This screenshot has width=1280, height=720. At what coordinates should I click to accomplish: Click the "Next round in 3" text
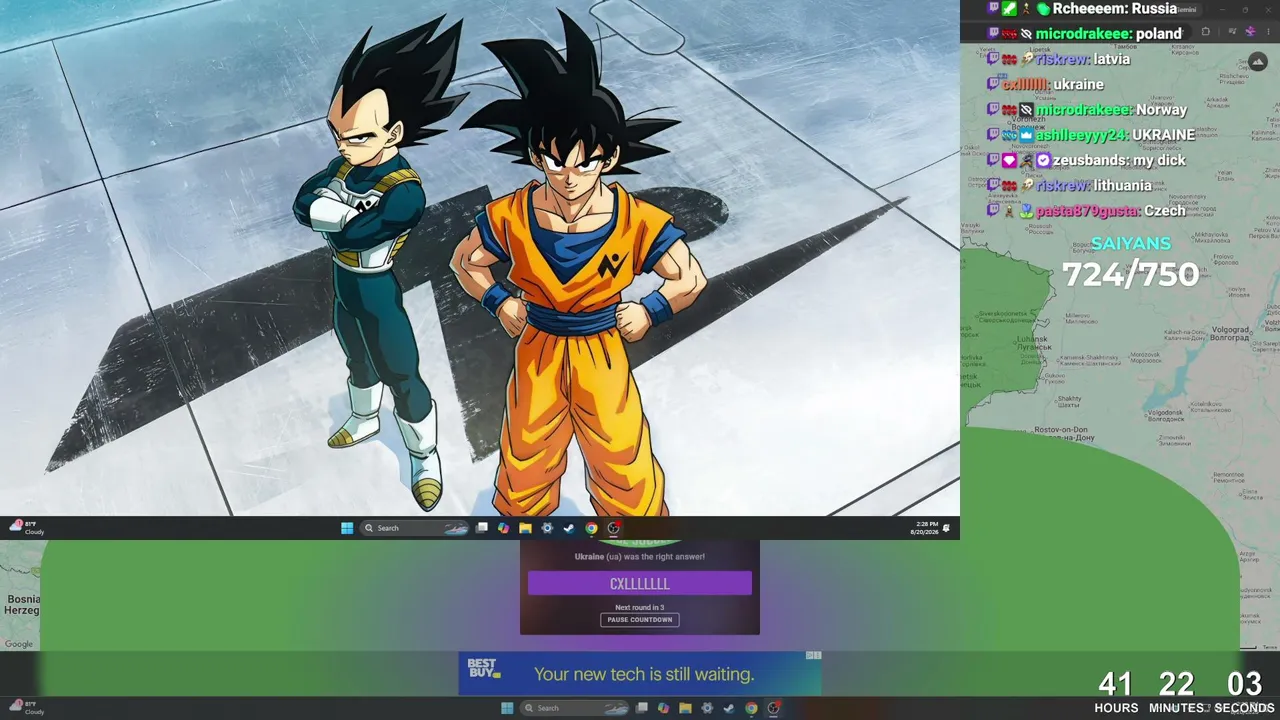pos(640,607)
